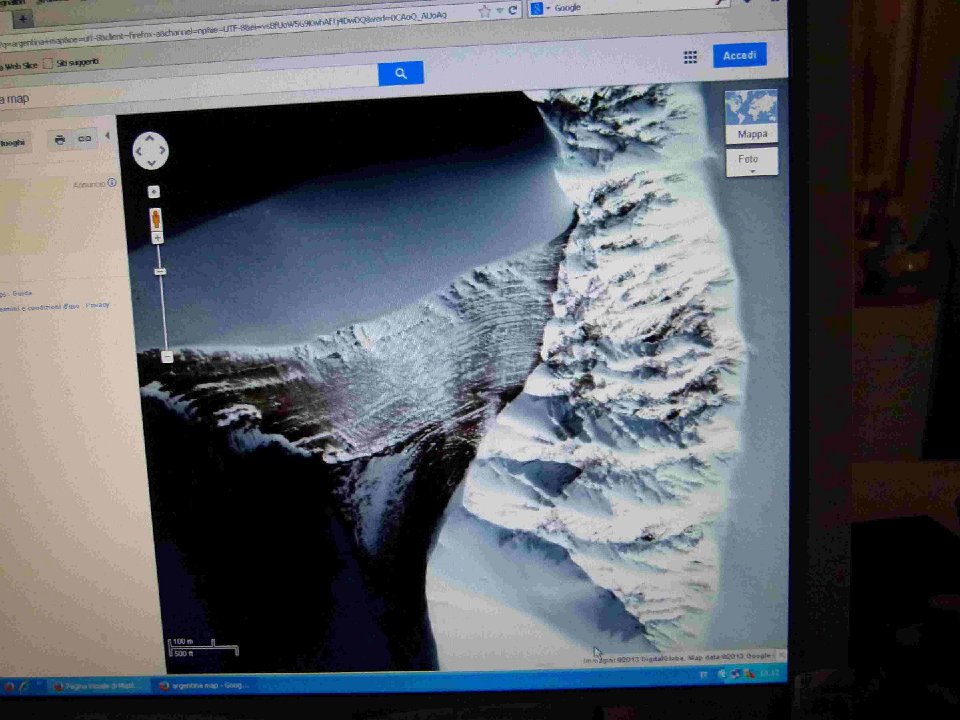Image resolution: width=960 pixels, height=720 pixels.
Task: Zoom out with the minus button
Action: coord(167,356)
